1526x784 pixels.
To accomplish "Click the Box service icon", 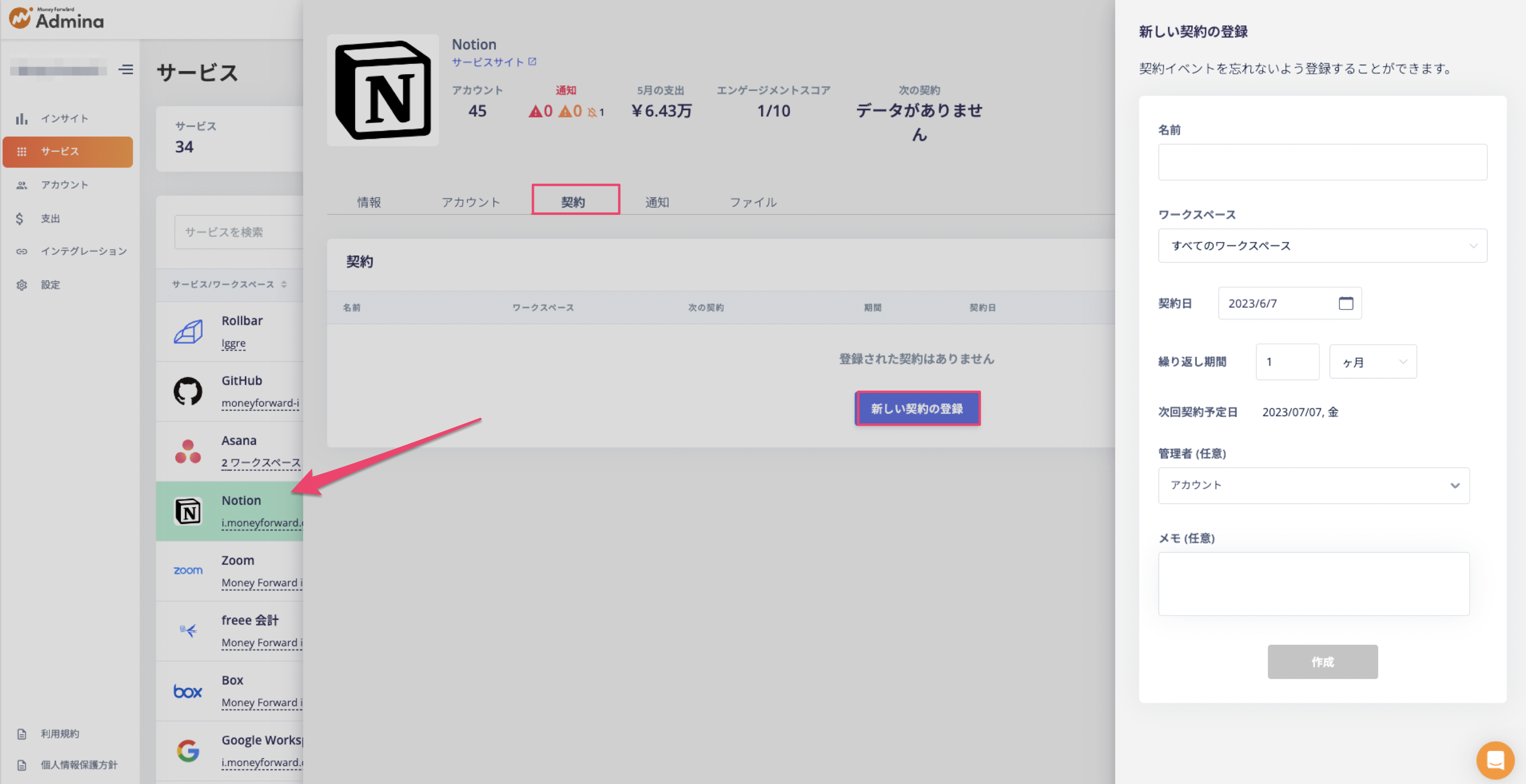I will pyautogui.click(x=188, y=691).
